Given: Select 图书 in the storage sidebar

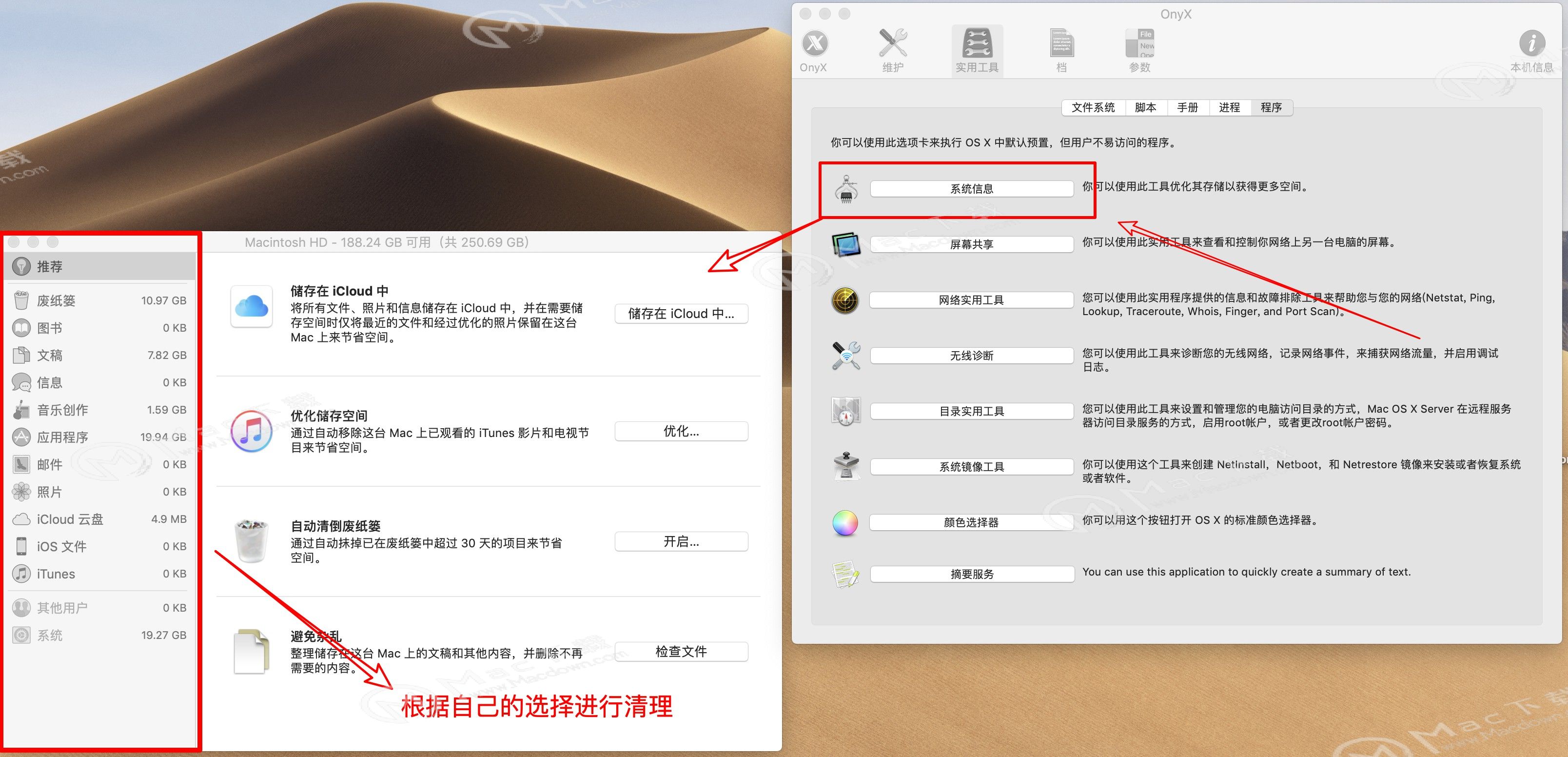Looking at the screenshot, I should point(100,328).
